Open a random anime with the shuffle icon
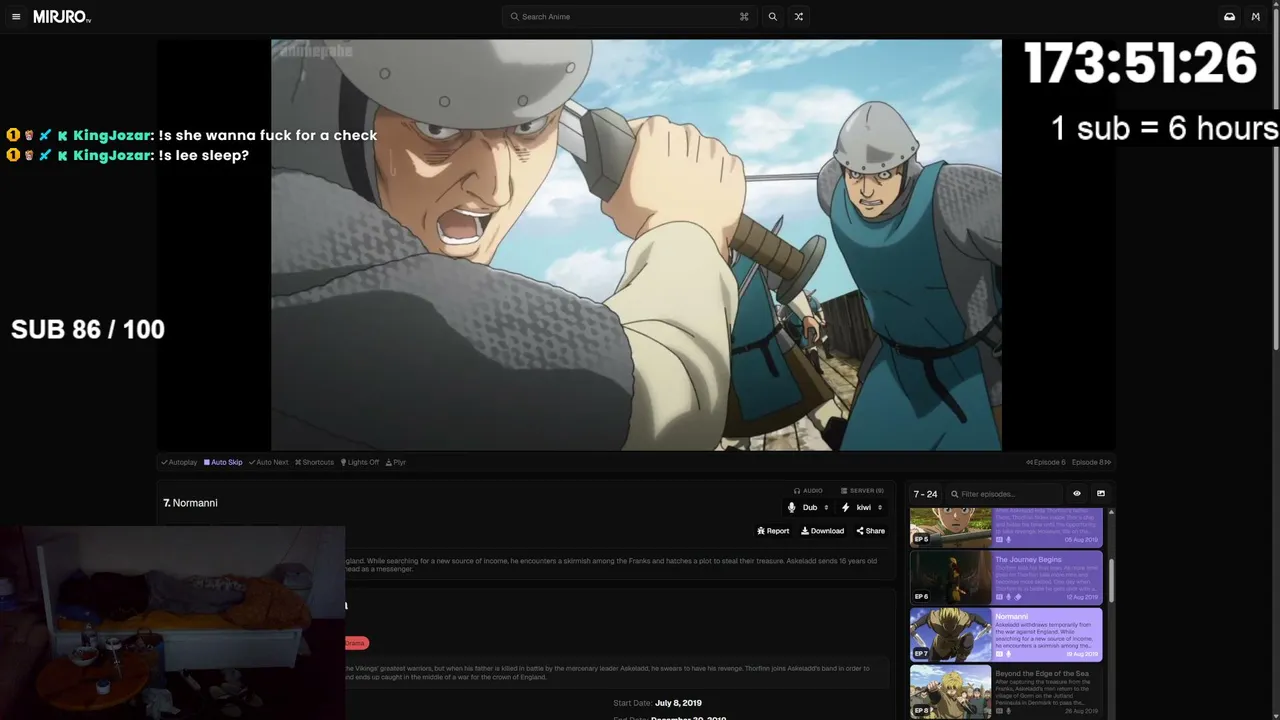1280x720 pixels. pos(798,17)
